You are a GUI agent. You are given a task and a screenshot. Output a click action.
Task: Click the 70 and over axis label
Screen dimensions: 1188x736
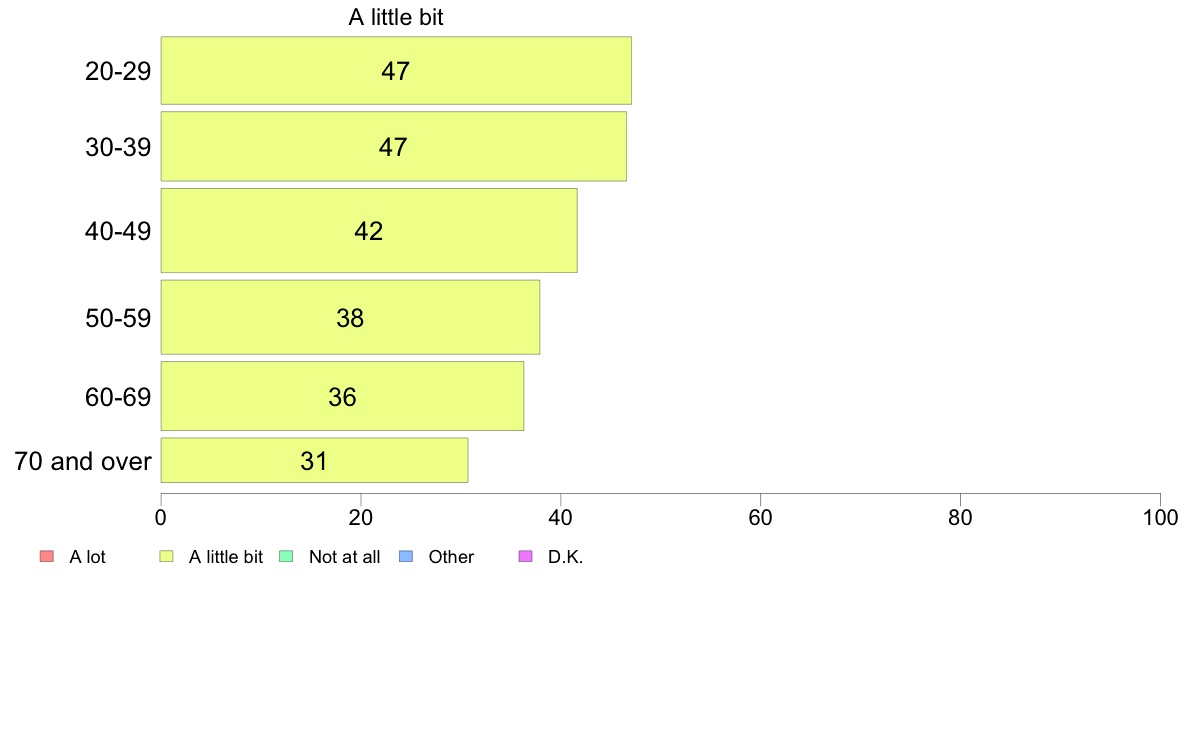pyautogui.click(x=83, y=461)
